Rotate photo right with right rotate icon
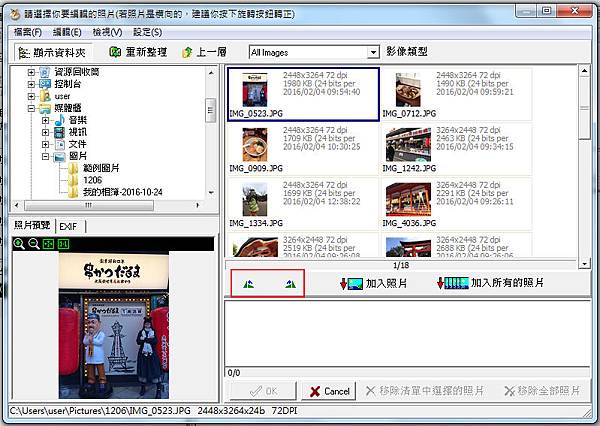The height and width of the screenshot is (426, 600). [x=290, y=284]
